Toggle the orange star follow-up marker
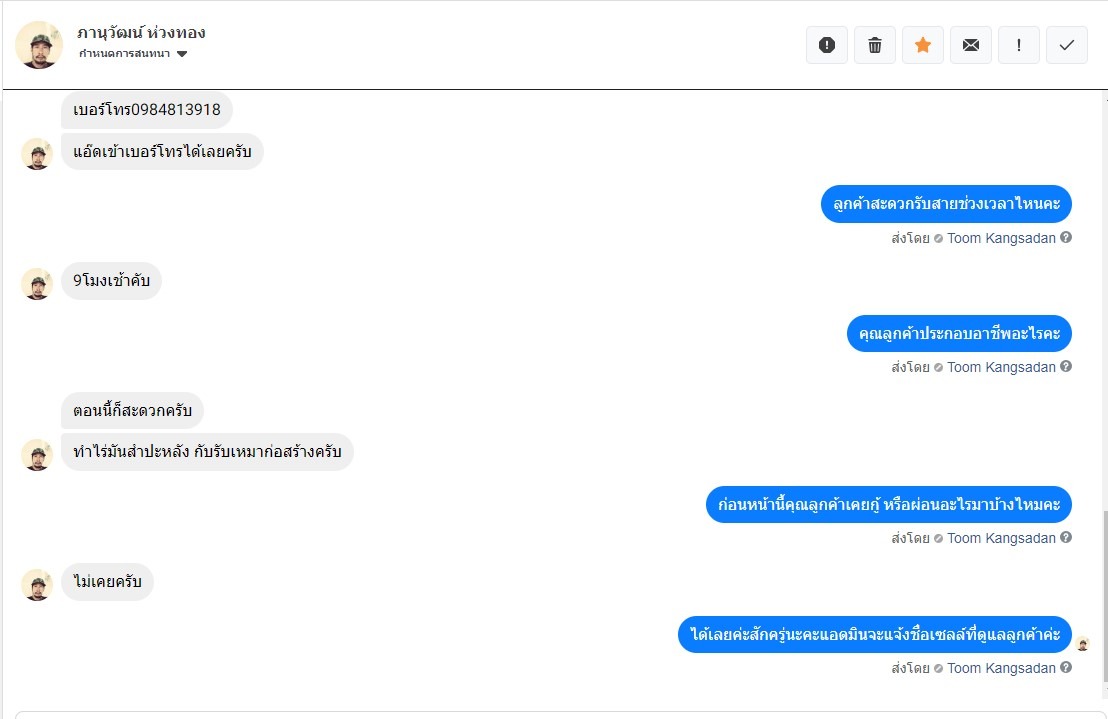 (922, 45)
